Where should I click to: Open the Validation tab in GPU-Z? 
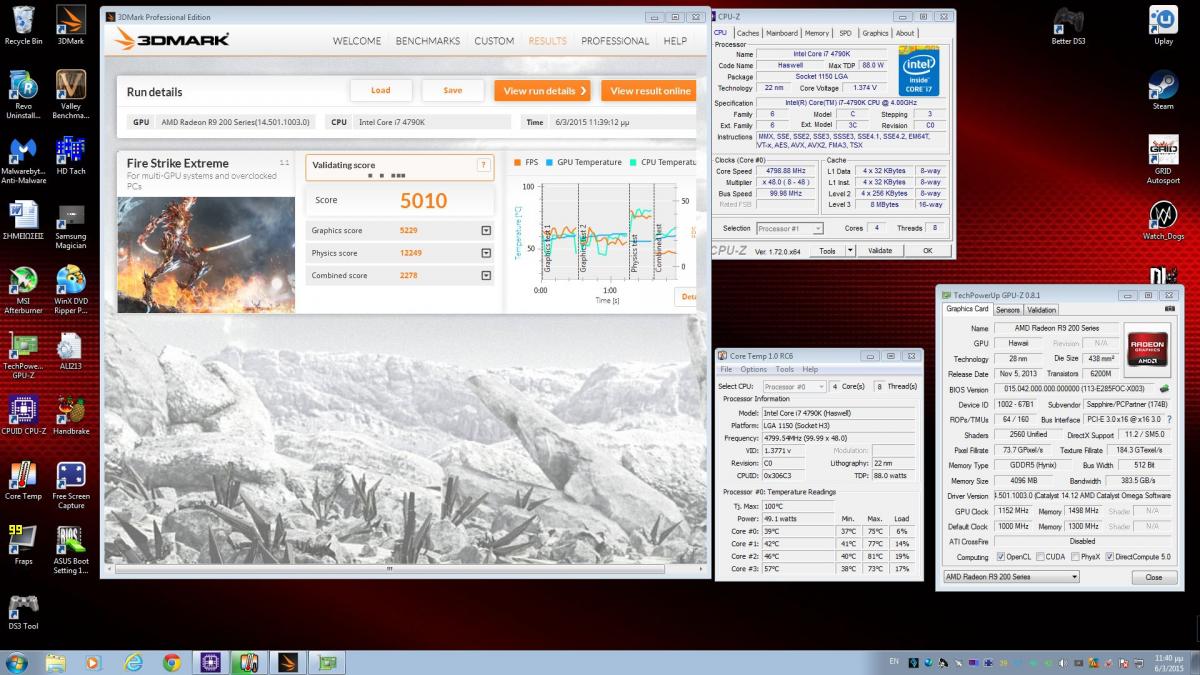(1042, 310)
